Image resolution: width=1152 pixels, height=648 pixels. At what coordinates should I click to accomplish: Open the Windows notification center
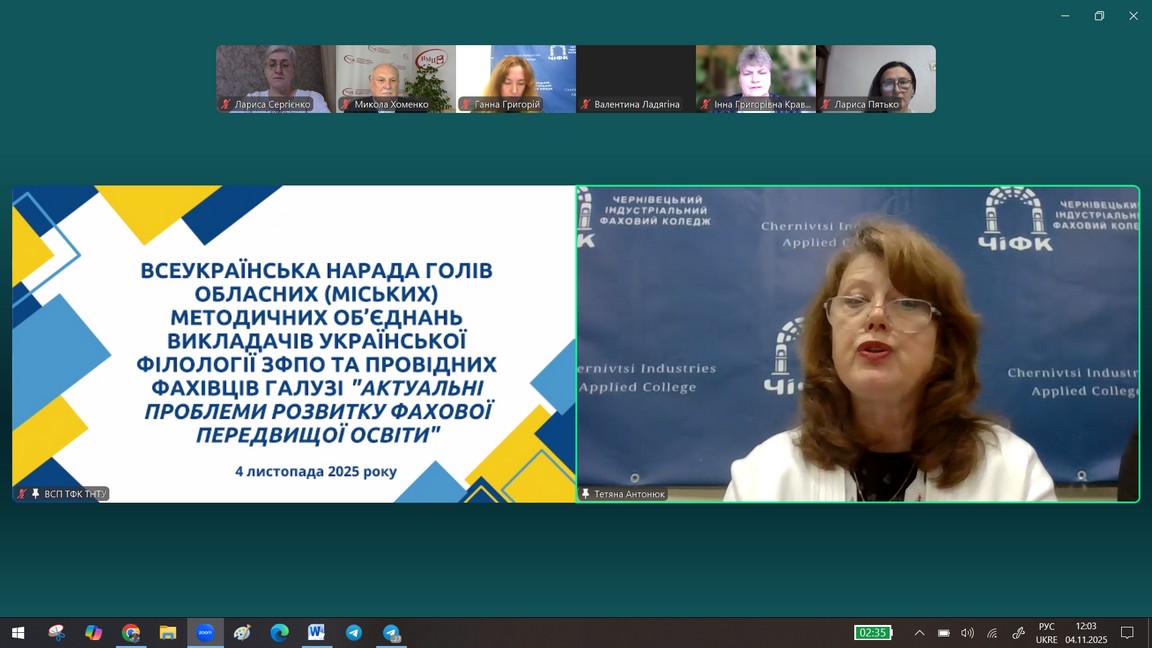click(1127, 633)
